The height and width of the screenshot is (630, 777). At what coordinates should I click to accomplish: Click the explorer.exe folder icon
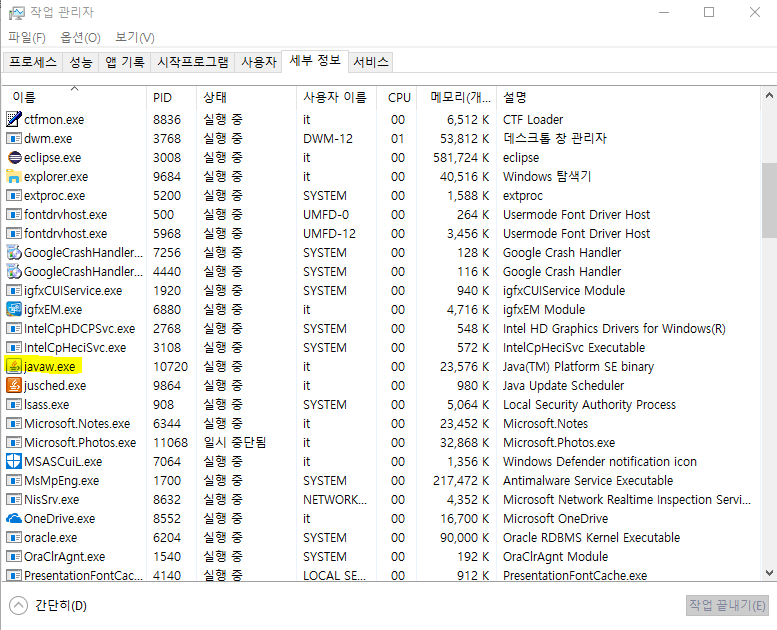point(14,176)
